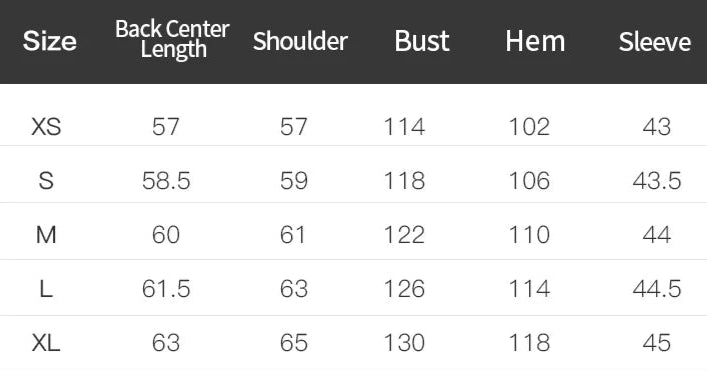Select the Bust column header
This screenshot has height=371, width=707.
[x=422, y=41]
